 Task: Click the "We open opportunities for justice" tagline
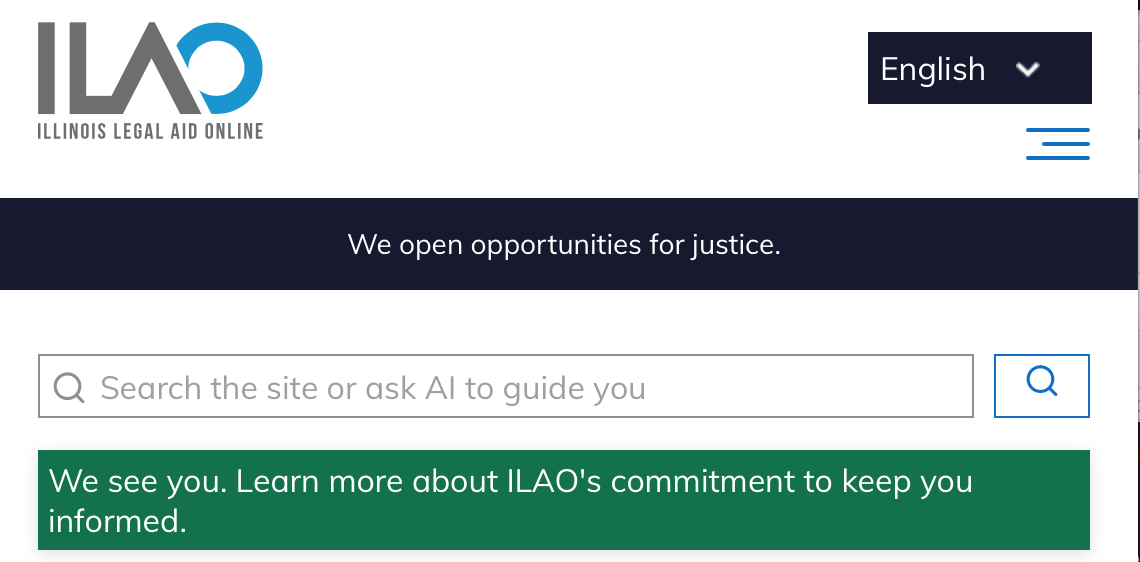[x=564, y=244]
